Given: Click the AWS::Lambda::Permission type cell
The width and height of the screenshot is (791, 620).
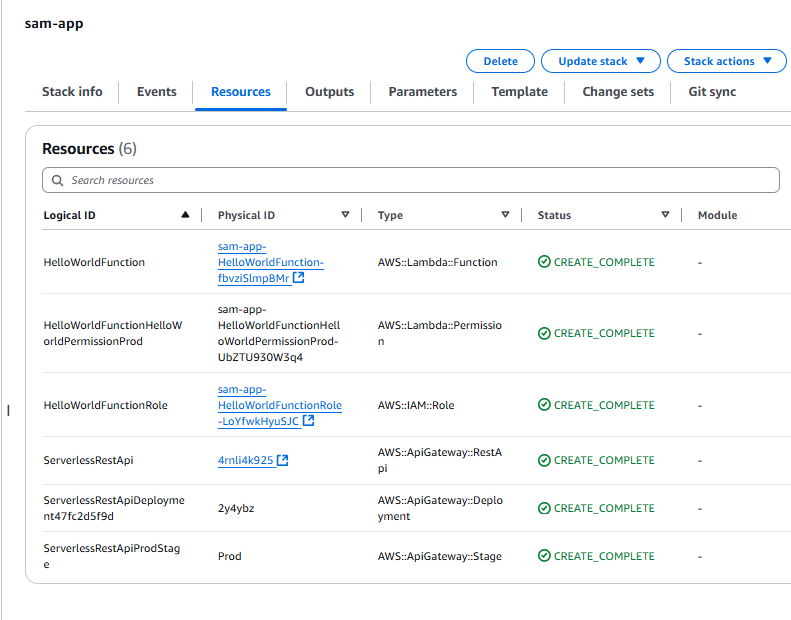Looking at the screenshot, I should tap(440, 333).
